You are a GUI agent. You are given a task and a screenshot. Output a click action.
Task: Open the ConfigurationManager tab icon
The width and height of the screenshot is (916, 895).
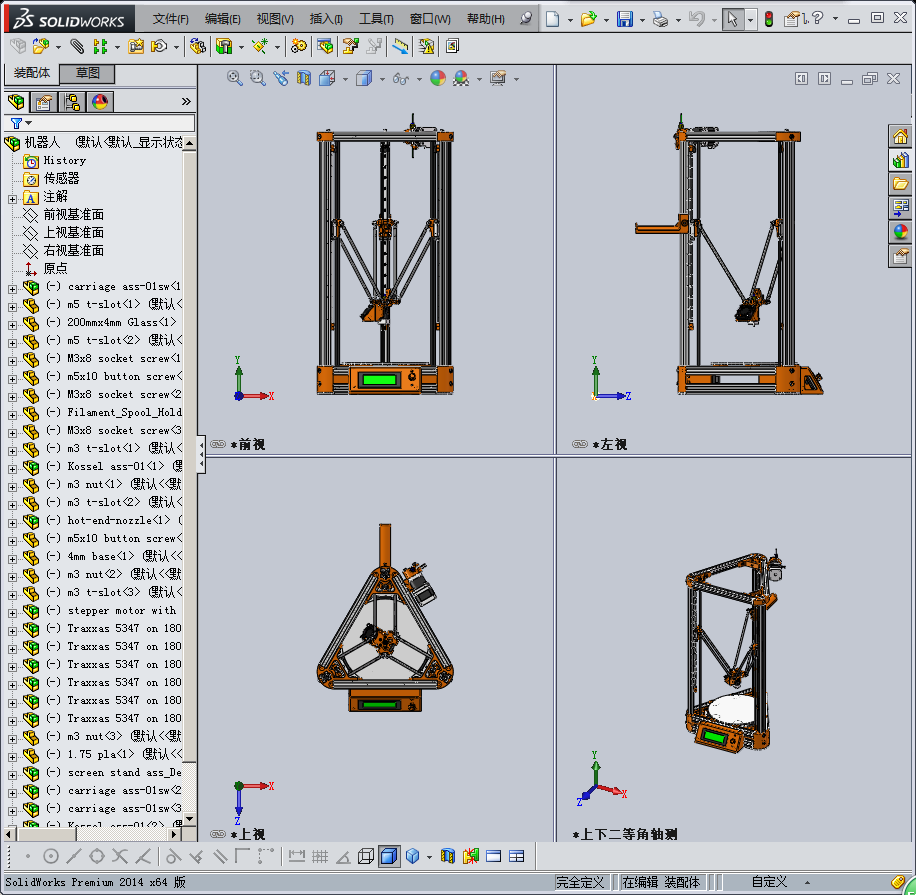click(x=72, y=102)
